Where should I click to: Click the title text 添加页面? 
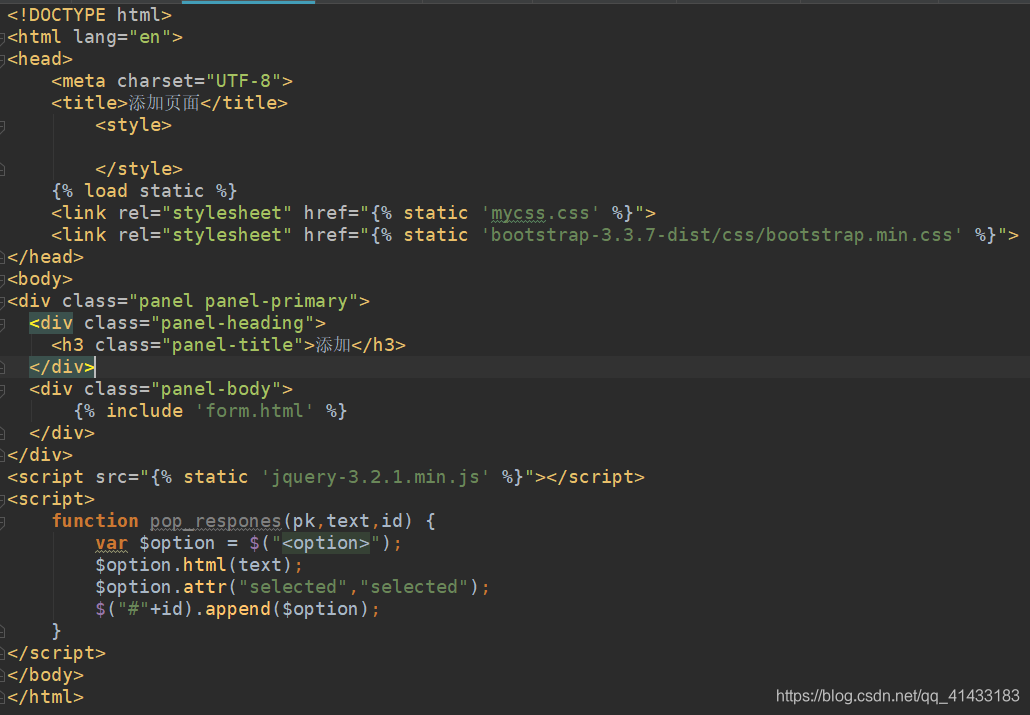coord(164,103)
